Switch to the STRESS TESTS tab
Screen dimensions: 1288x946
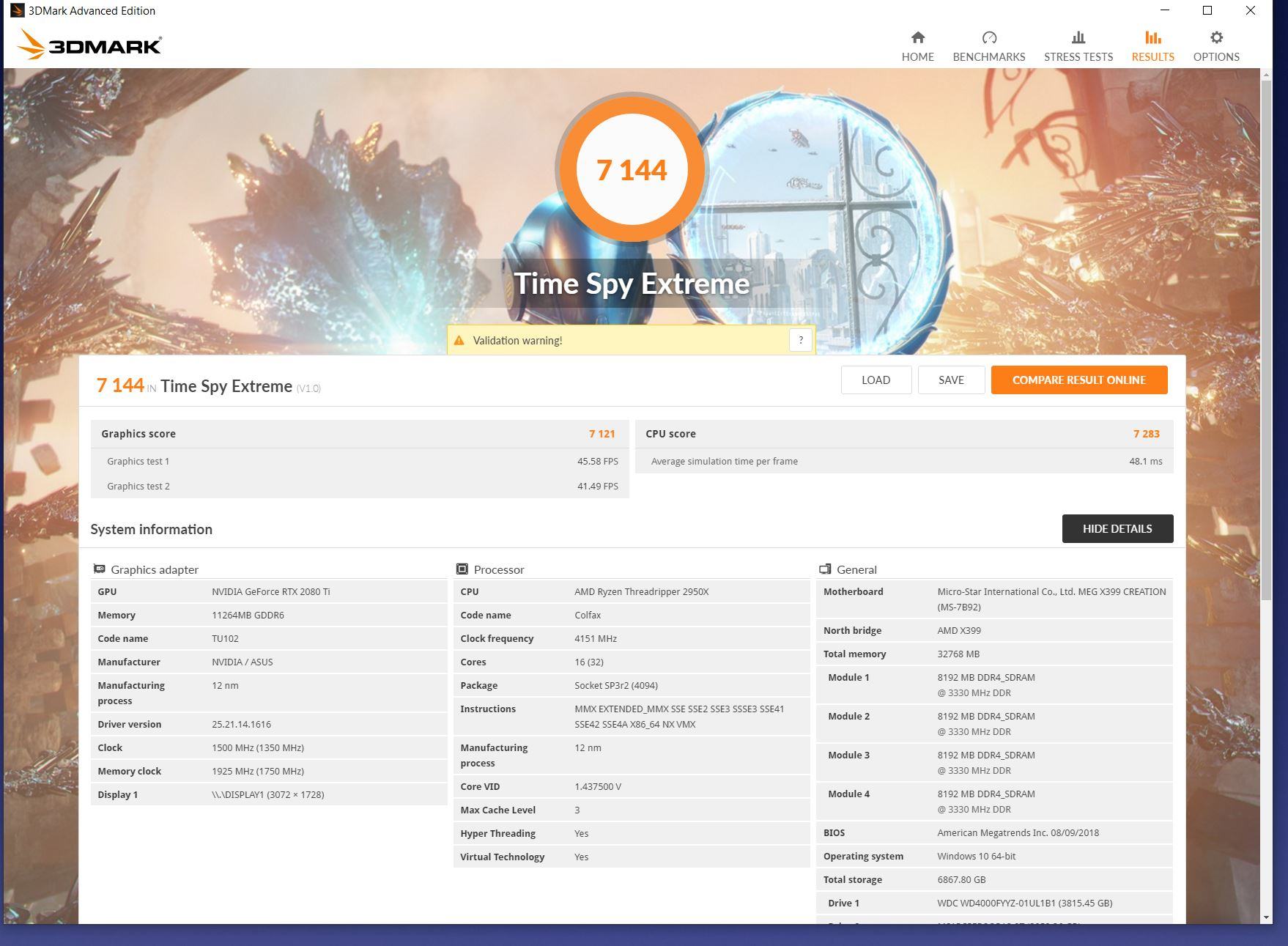click(x=1078, y=46)
